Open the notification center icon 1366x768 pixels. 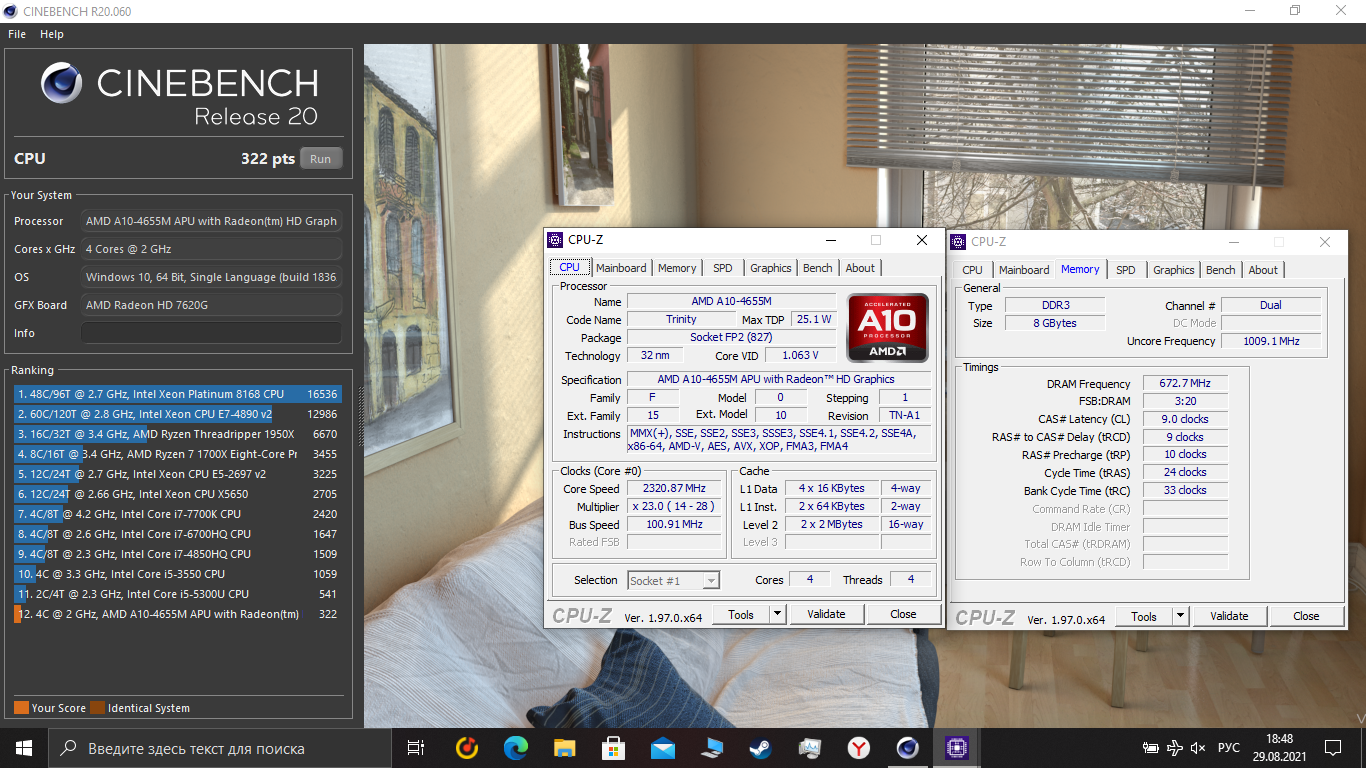click(1333, 747)
